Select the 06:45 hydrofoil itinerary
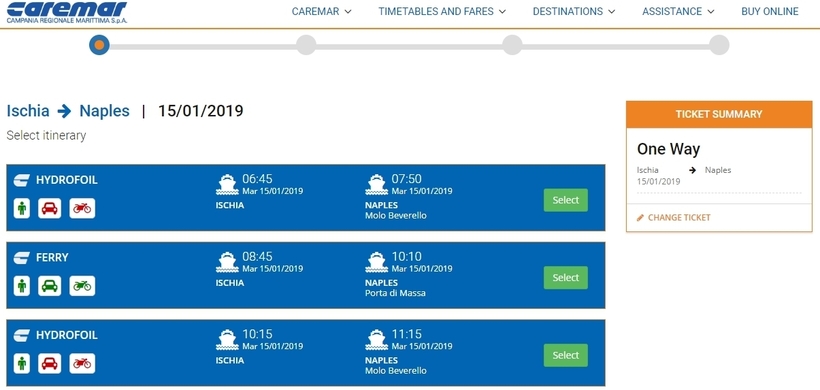The width and height of the screenshot is (820, 390). tap(566, 200)
